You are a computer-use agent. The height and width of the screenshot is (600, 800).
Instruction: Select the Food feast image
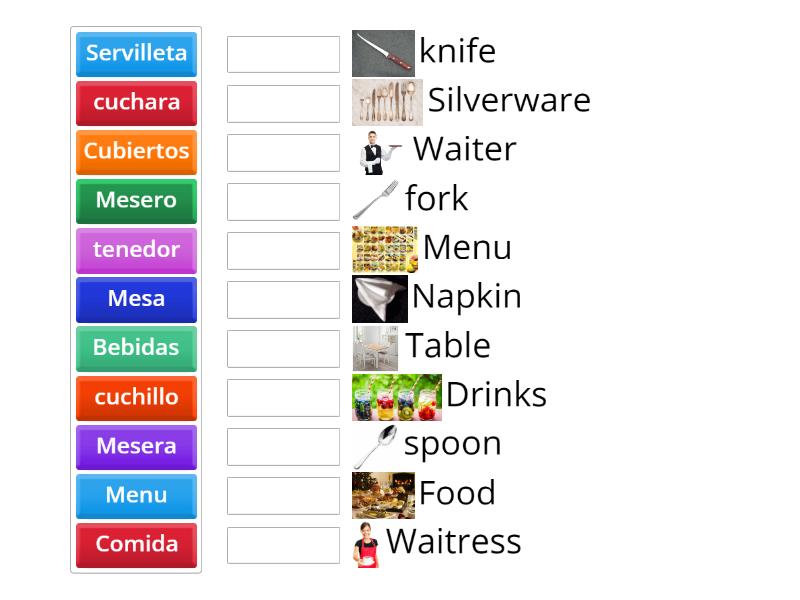[385, 492]
